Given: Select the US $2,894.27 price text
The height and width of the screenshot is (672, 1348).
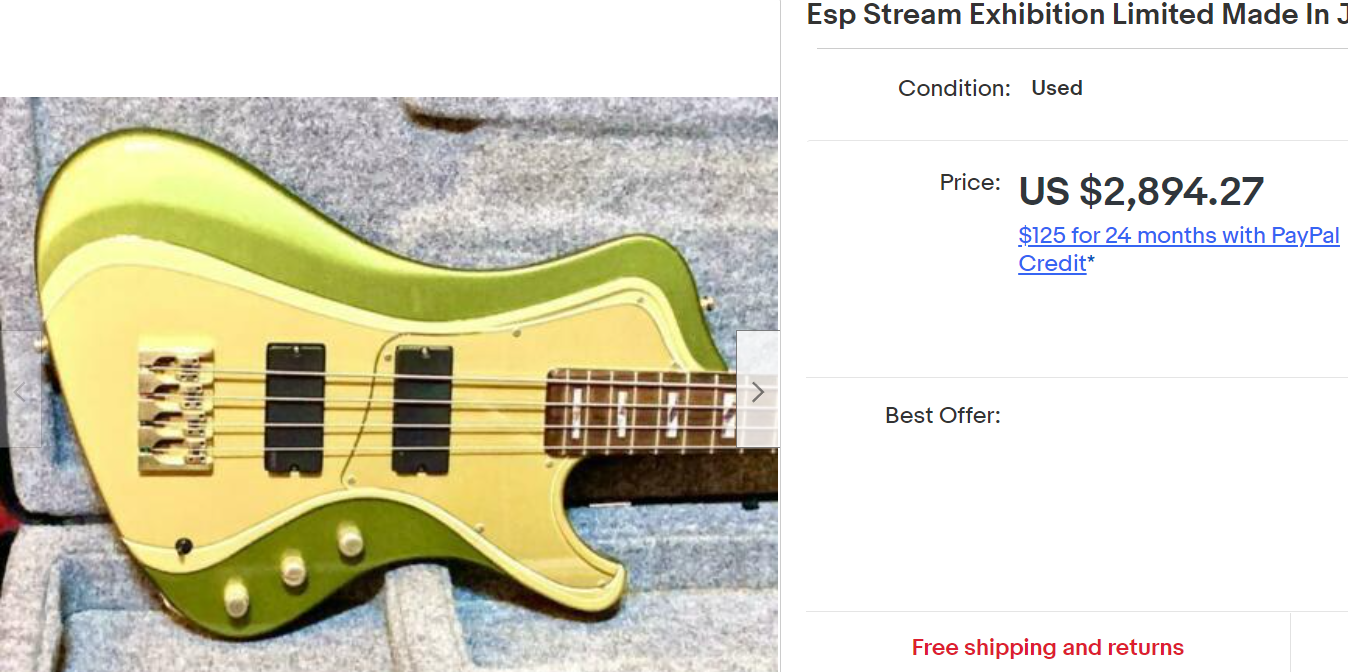Looking at the screenshot, I should pyautogui.click(x=1141, y=191).
